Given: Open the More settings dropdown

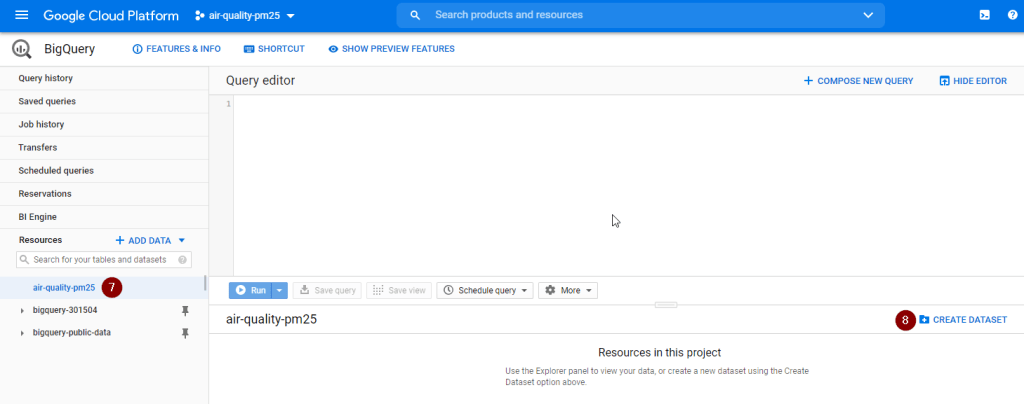Looking at the screenshot, I should point(568,290).
